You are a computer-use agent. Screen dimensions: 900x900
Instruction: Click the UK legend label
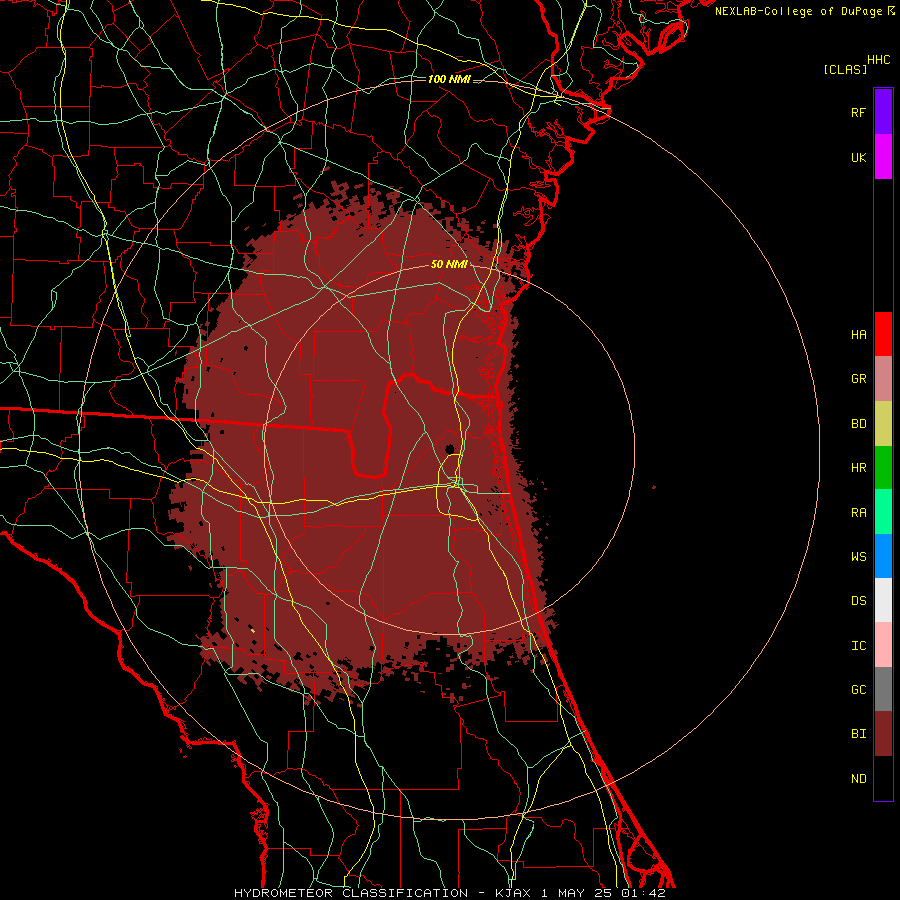click(x=858, y=157)
